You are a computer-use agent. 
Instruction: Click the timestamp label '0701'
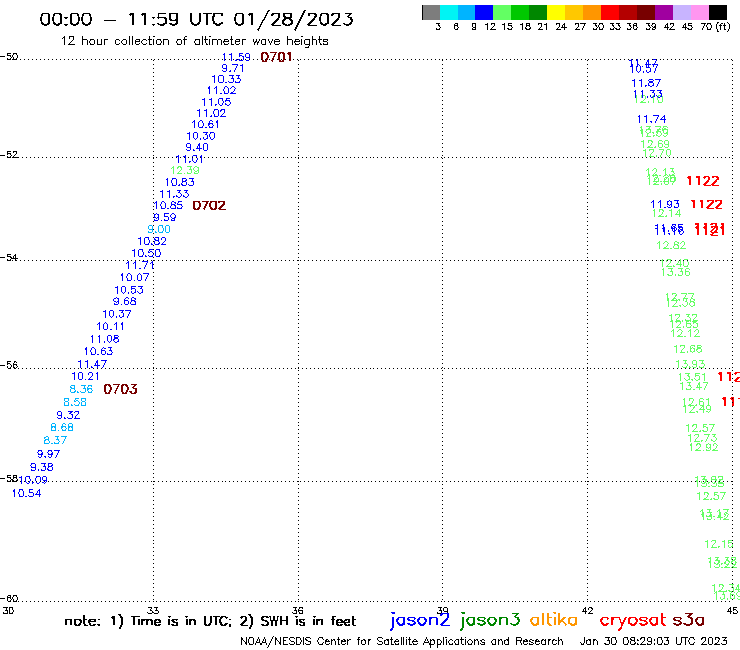pyautogui.click(x=277, y=57)
